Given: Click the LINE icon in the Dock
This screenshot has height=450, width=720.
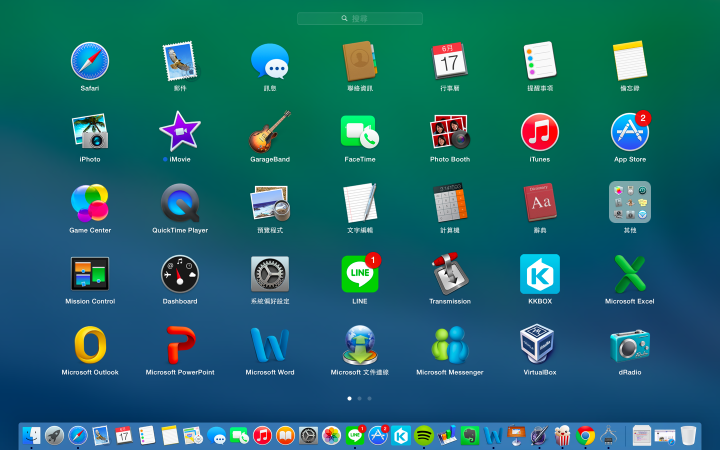Looking at the screenshot, I should [x=355, y=435].
